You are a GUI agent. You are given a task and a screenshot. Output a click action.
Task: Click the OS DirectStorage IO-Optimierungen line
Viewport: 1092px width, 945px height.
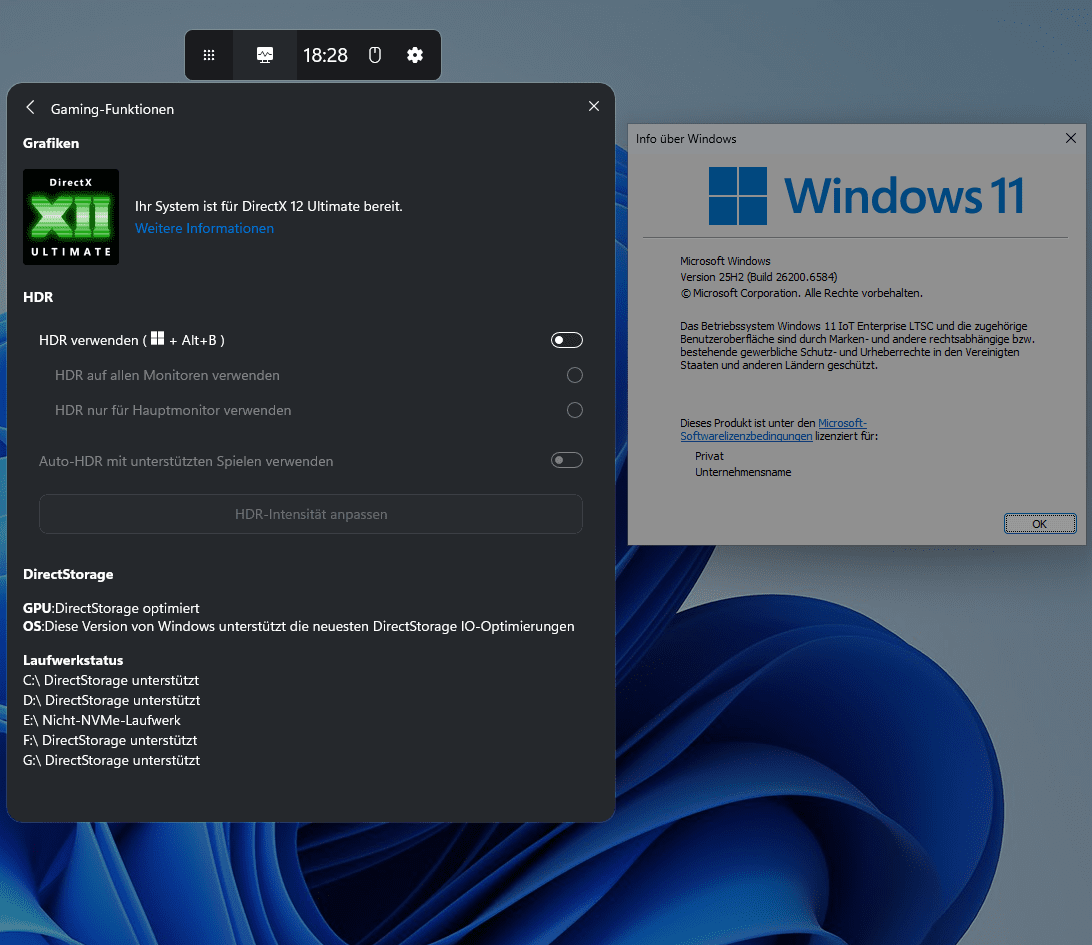point(299,627)
